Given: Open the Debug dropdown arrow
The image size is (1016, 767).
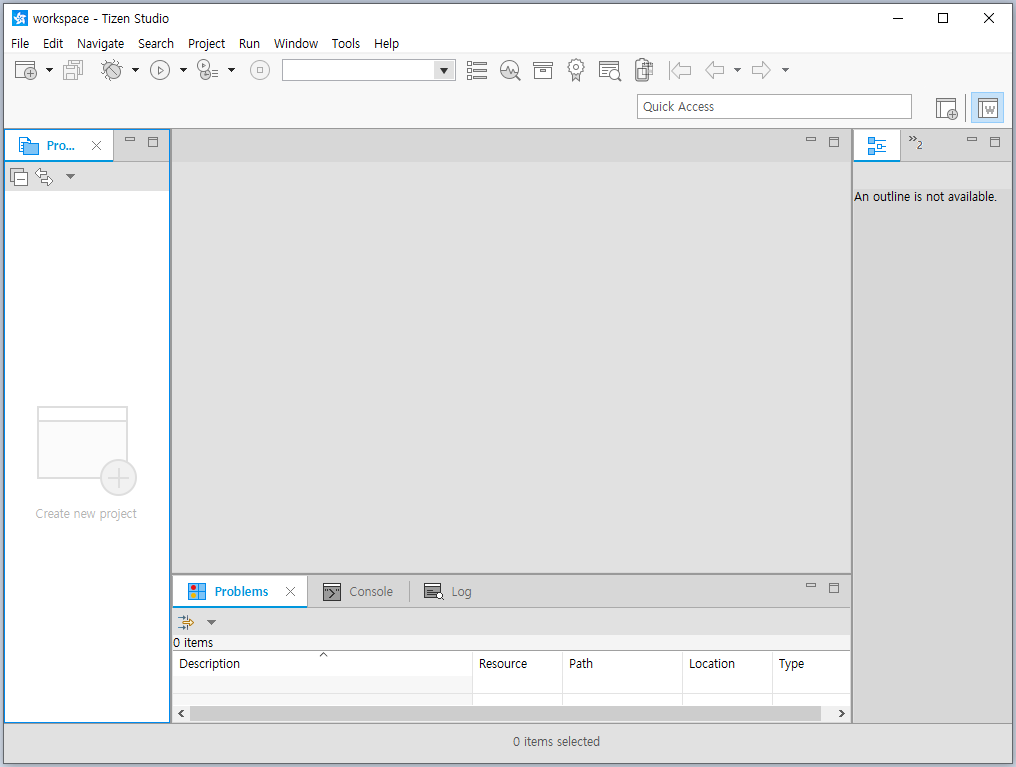Looking at the screenshot, I should pos(135,70).
